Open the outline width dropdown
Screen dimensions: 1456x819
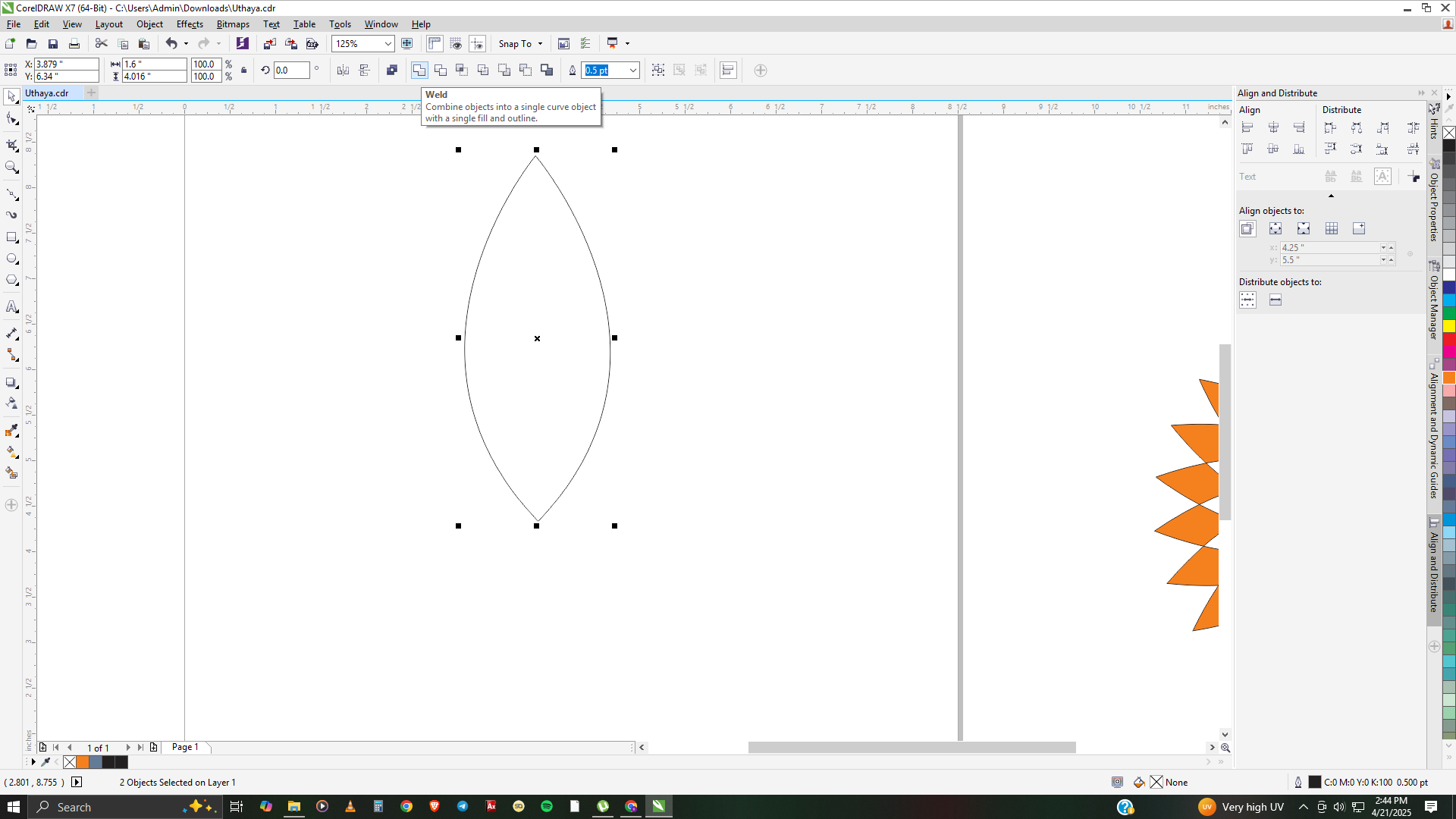pos(633,71)
